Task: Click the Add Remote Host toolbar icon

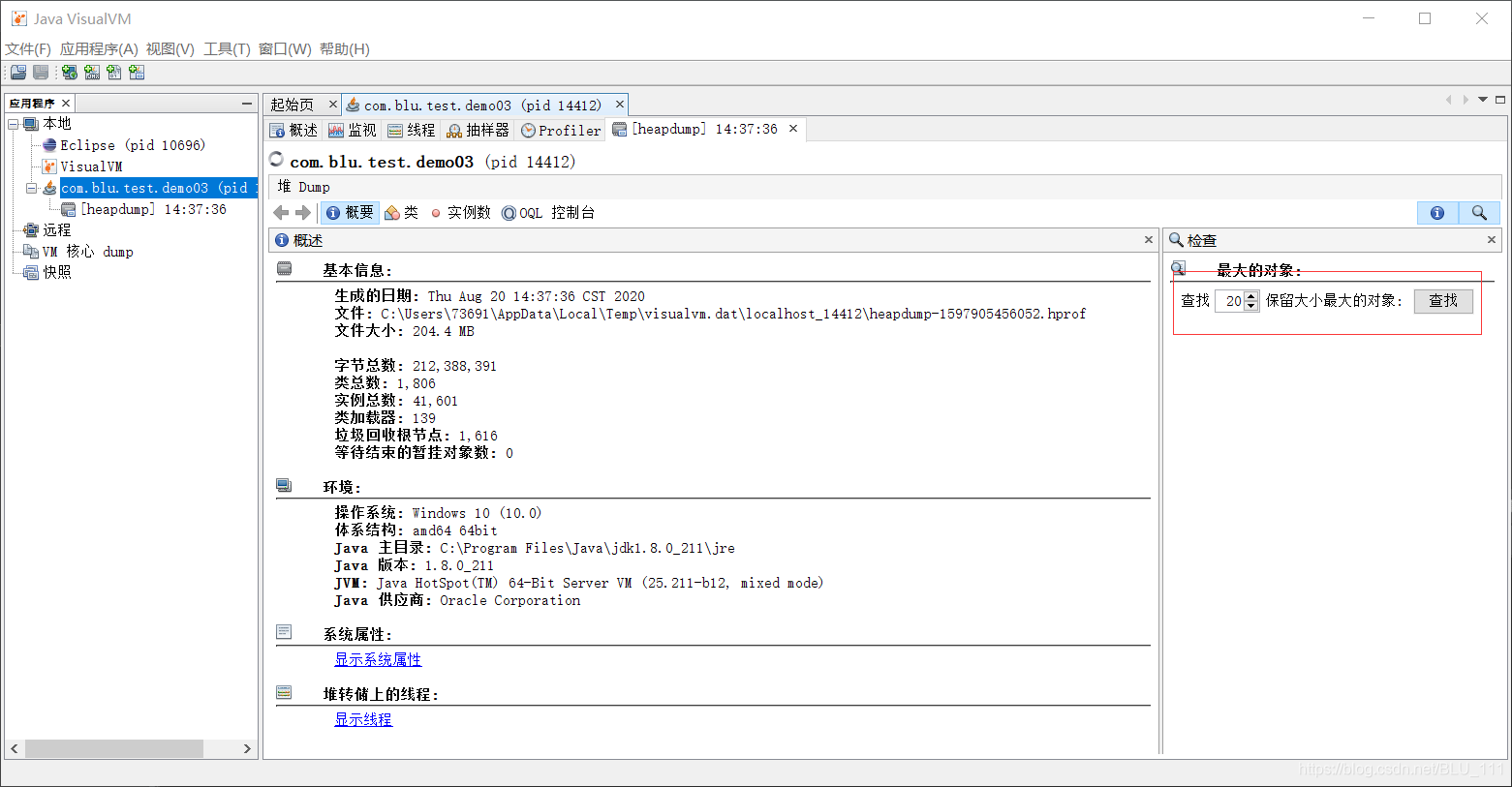Action: click(70, 73)
